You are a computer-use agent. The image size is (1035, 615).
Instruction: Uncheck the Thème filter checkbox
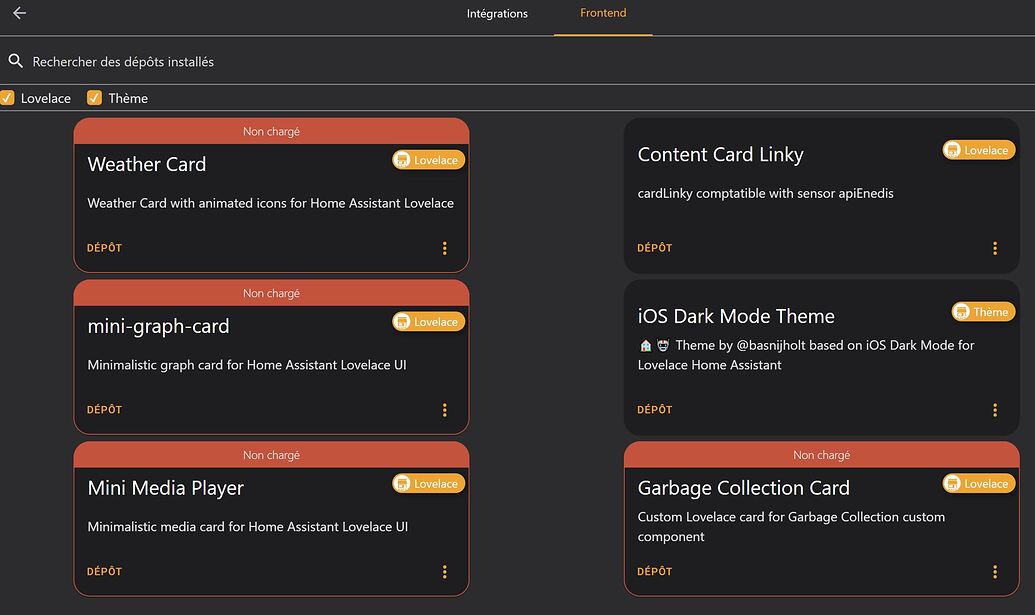[94, 98]
